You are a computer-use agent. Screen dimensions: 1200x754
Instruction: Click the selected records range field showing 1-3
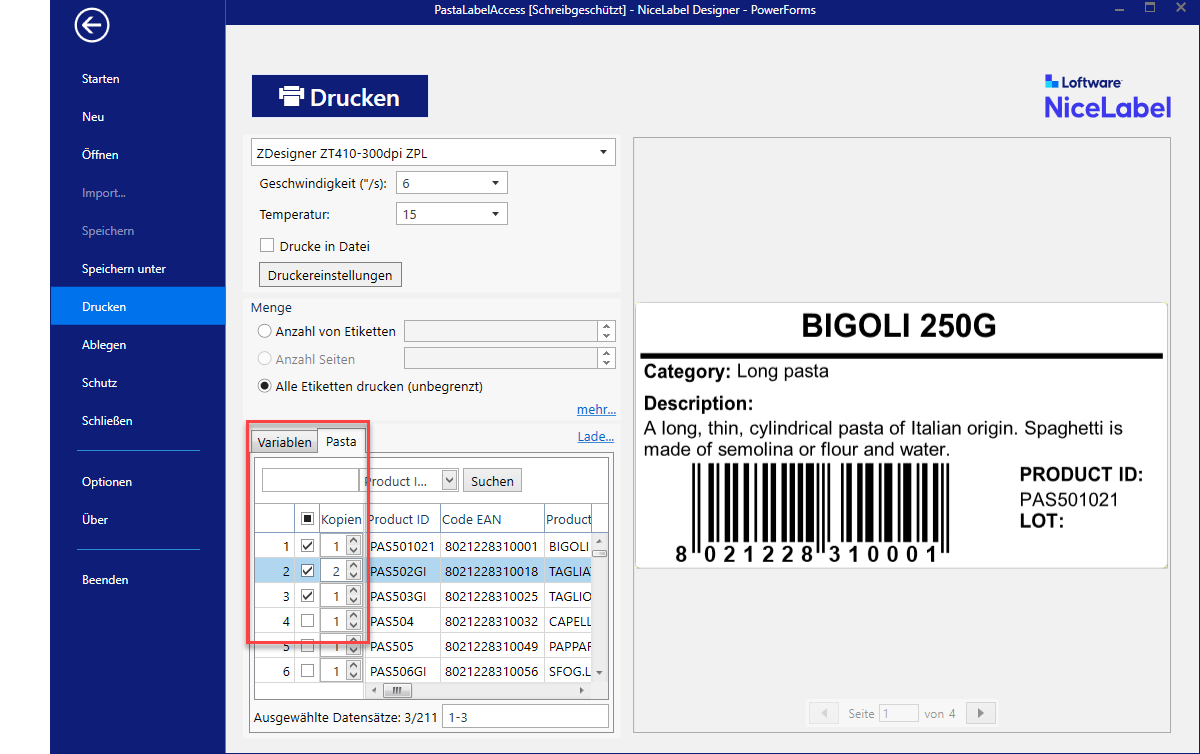point(527,717)
